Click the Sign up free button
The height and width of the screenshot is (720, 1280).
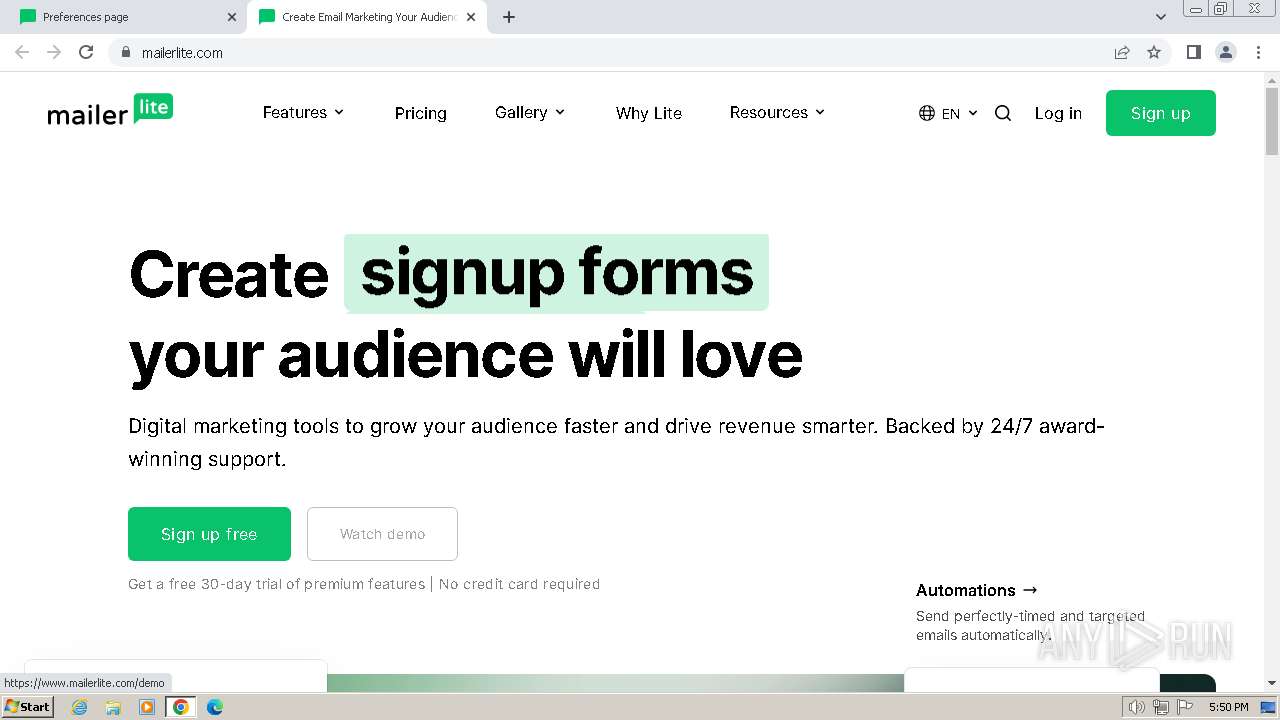(209, 534)
